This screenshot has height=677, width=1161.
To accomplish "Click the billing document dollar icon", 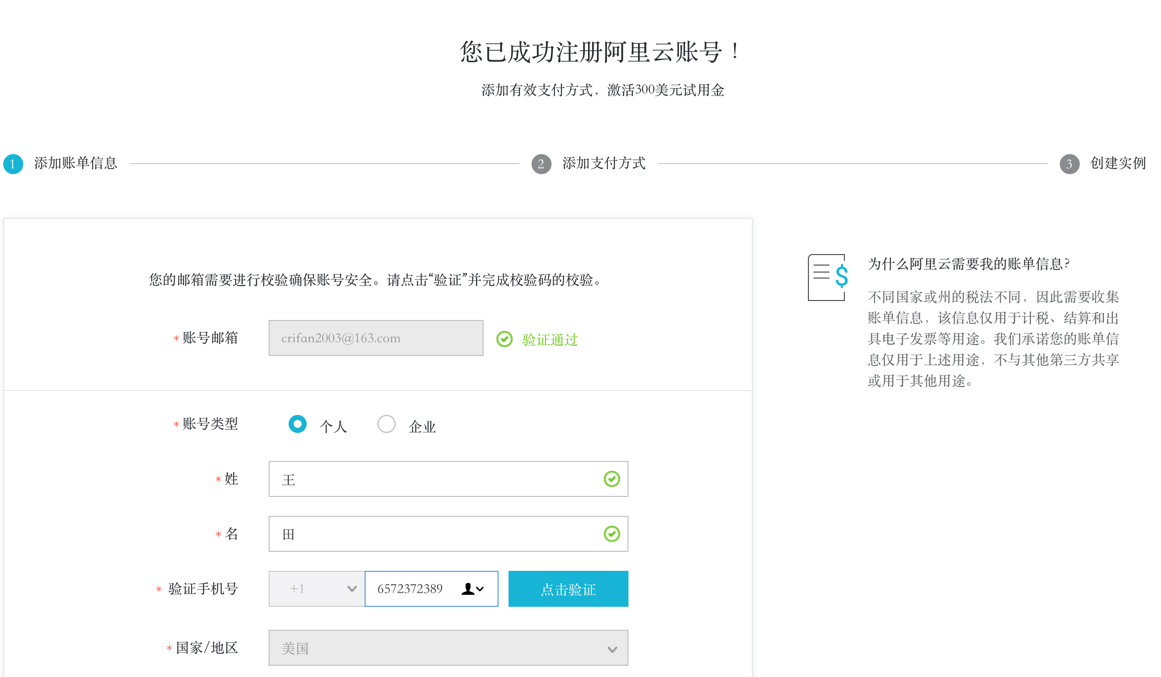I will tap(828, 277).
